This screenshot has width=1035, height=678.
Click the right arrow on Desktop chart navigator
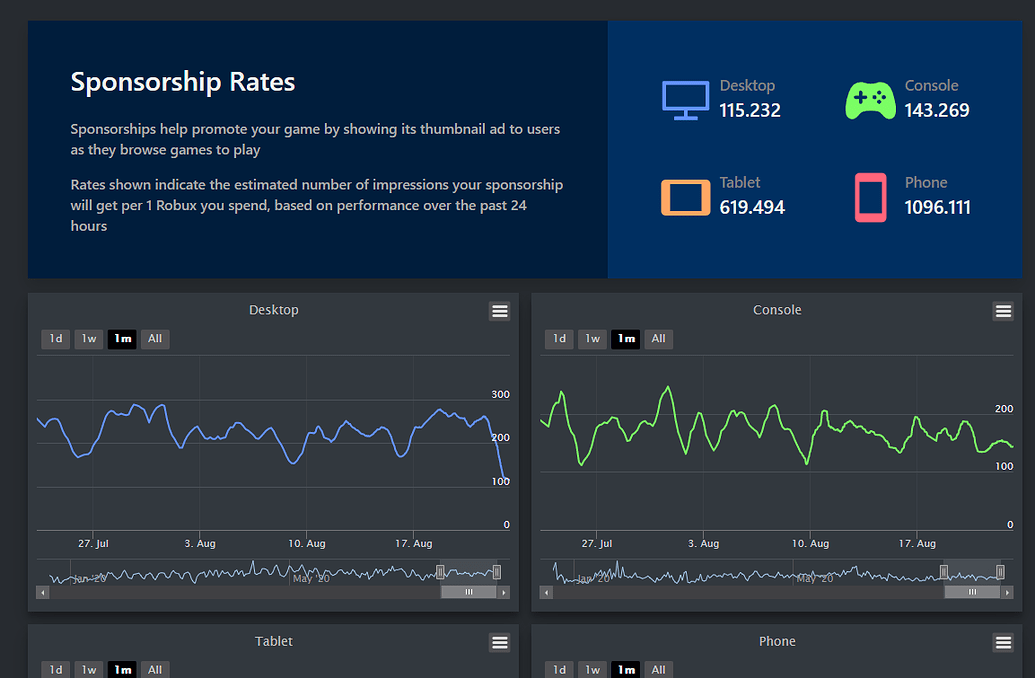tap(505, 591)
